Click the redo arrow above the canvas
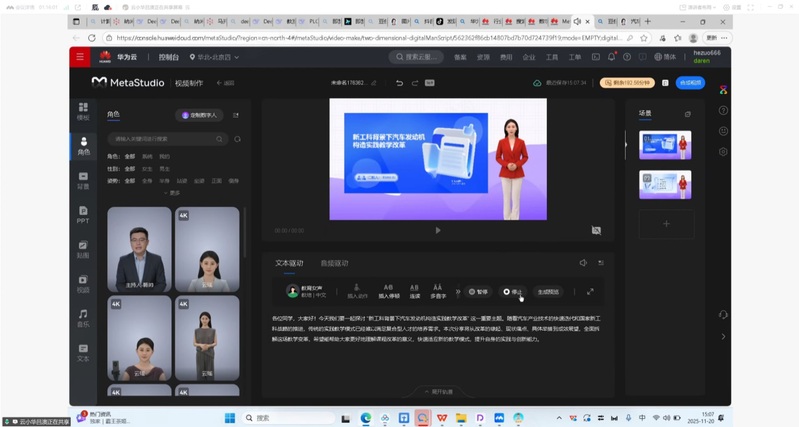The height and width of the screenshot is (427, 799). point(416,83)
